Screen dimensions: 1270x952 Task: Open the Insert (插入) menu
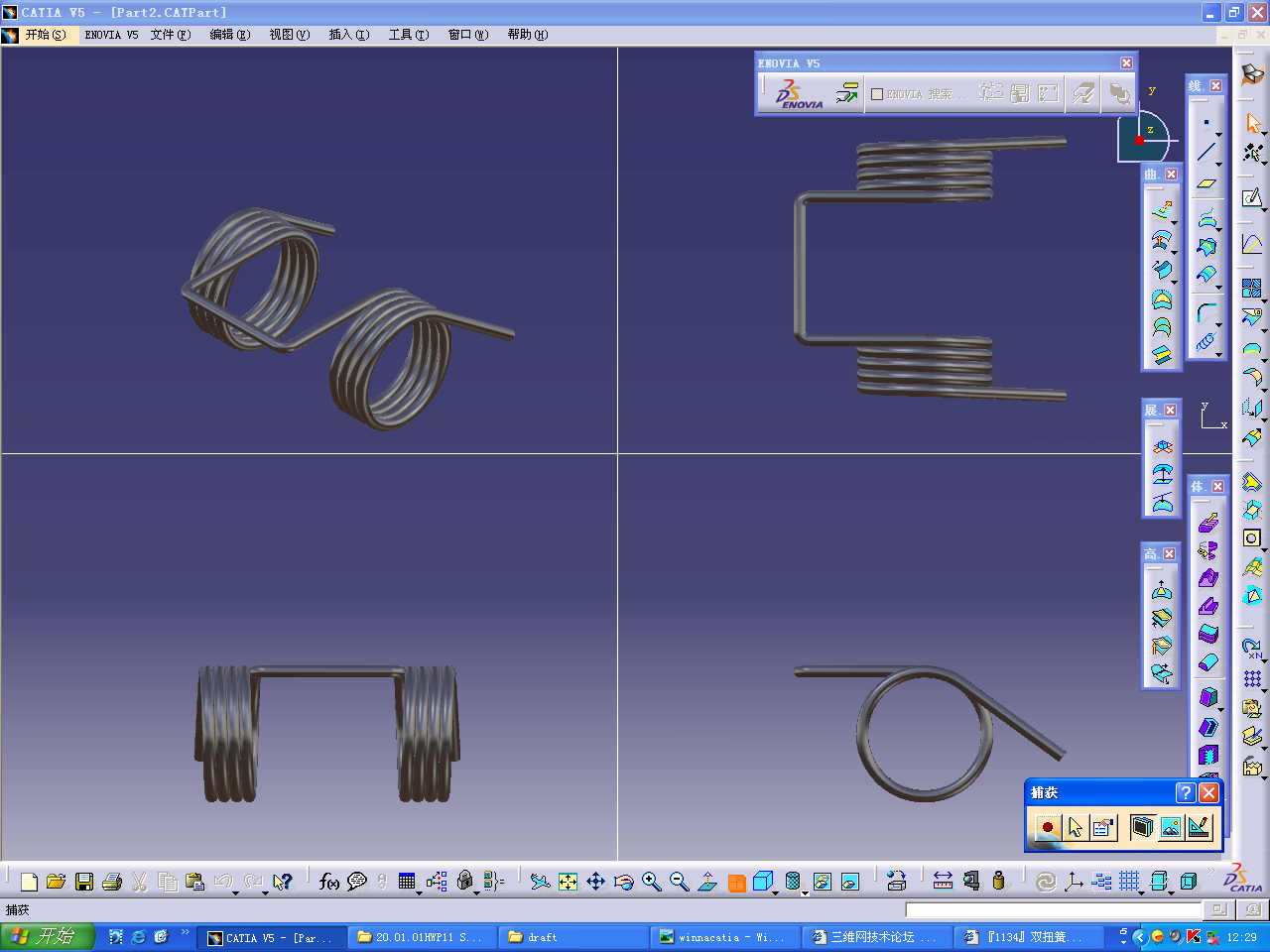point(349,35)
